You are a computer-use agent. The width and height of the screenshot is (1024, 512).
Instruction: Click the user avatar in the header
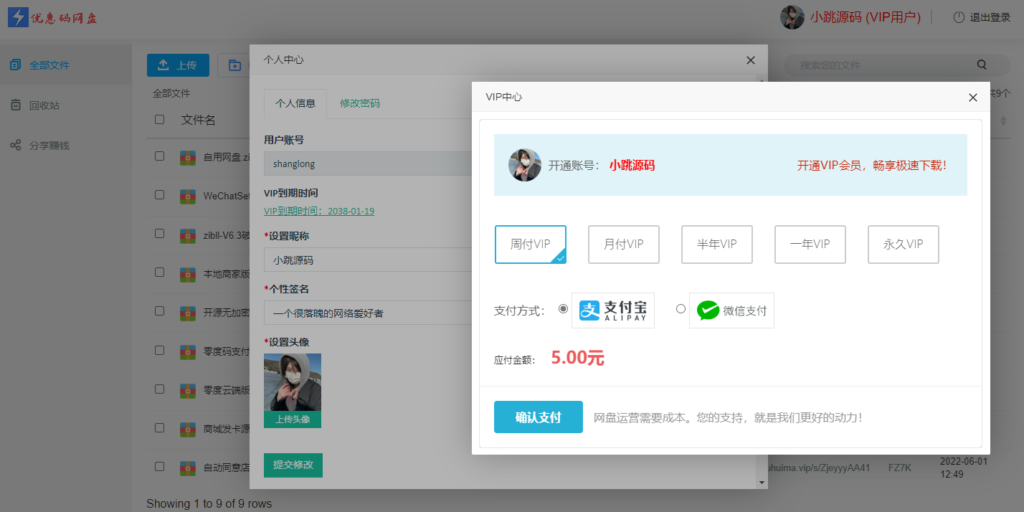click(x=792, y=18)
